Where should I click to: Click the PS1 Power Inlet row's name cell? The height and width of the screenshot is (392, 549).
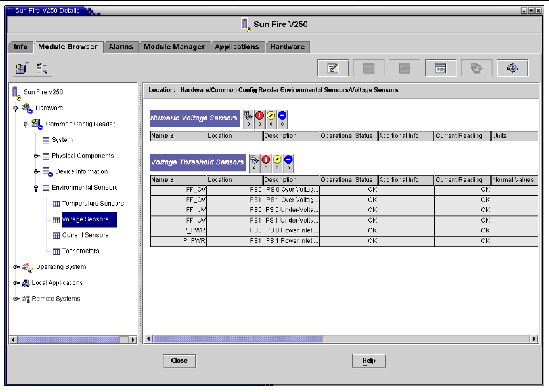pyautogui.click(x=179, y=241)
